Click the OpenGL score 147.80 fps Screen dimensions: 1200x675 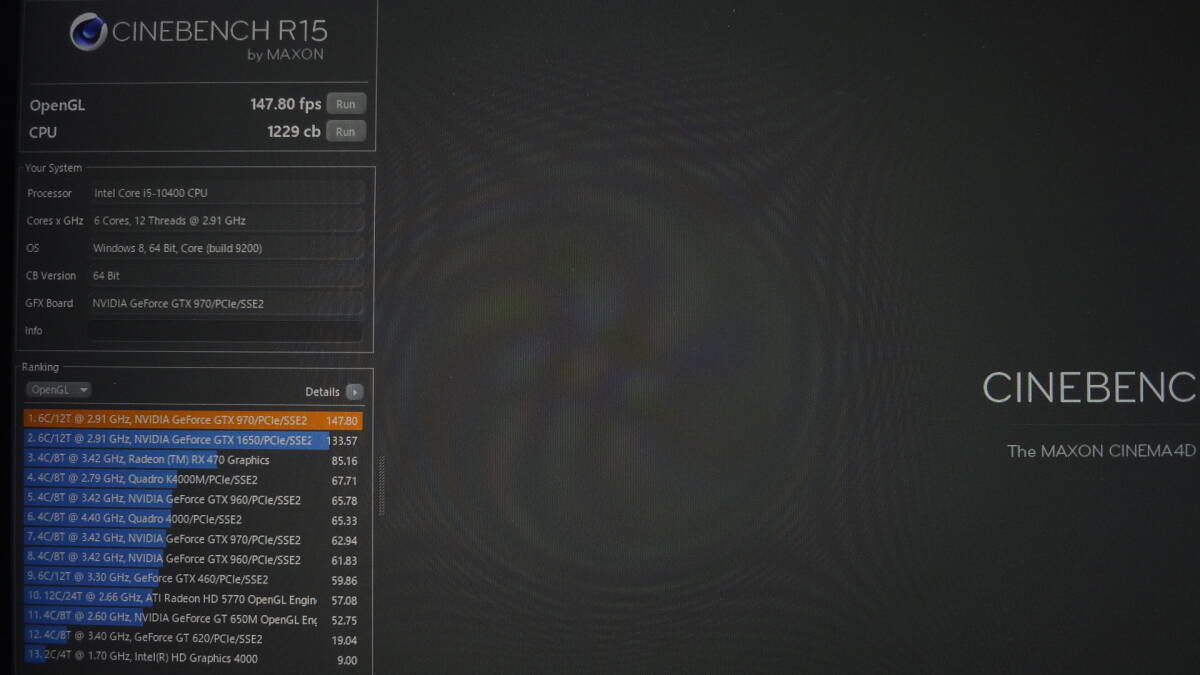click(x=285, y=104)
